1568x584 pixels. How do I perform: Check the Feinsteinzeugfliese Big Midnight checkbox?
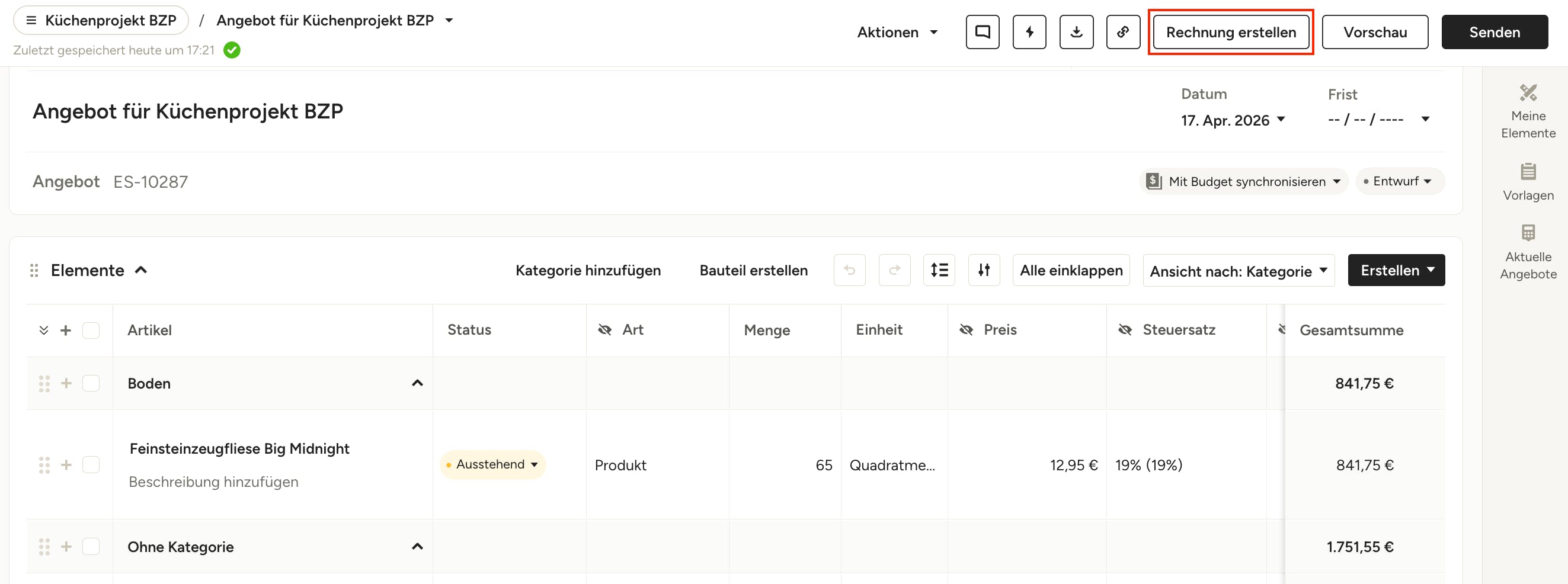(91, 465)
